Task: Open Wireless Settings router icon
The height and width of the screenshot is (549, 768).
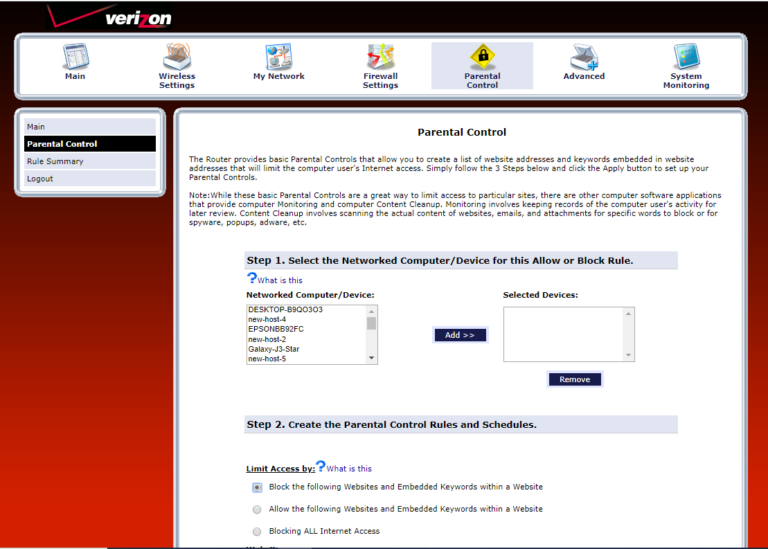Action: click(176, 57)
